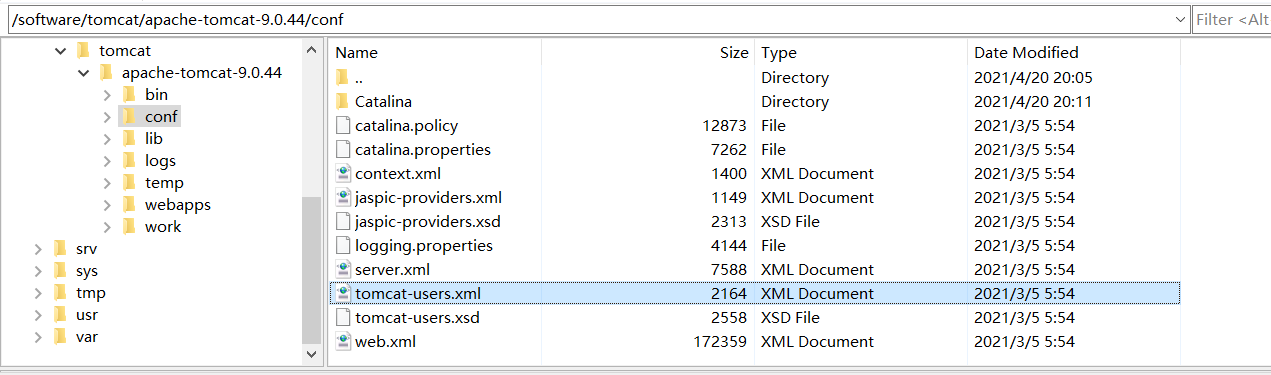Expand the lib folder node
The height and width of the screenshot is (375, 1271).
click(107, 139)
